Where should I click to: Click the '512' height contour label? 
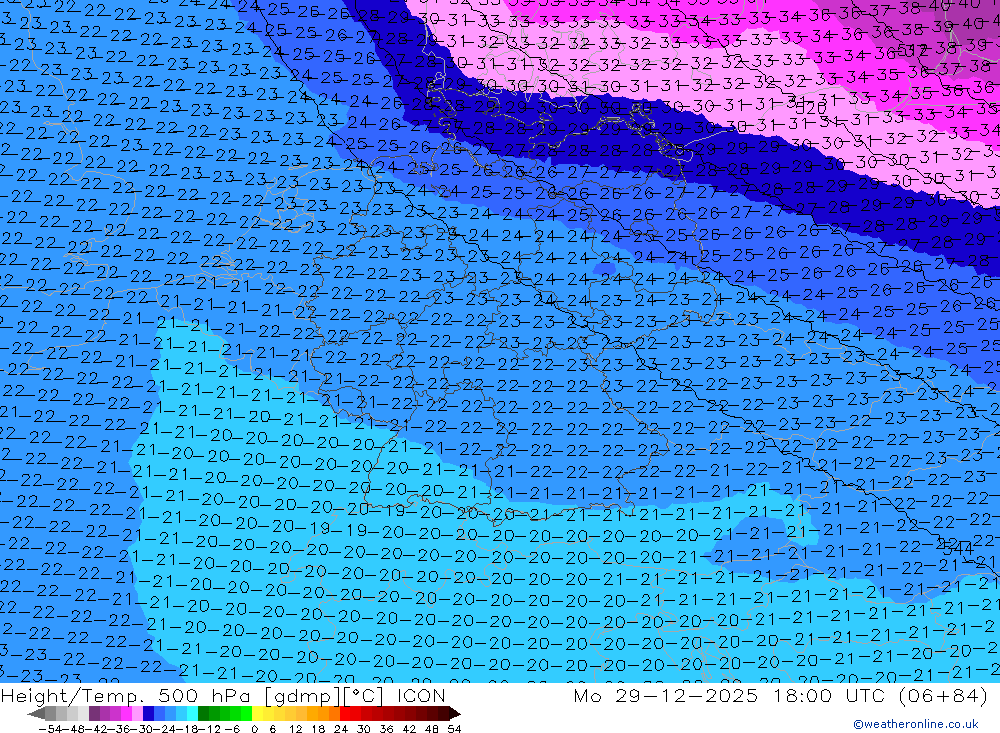click(x=913, y=48)
